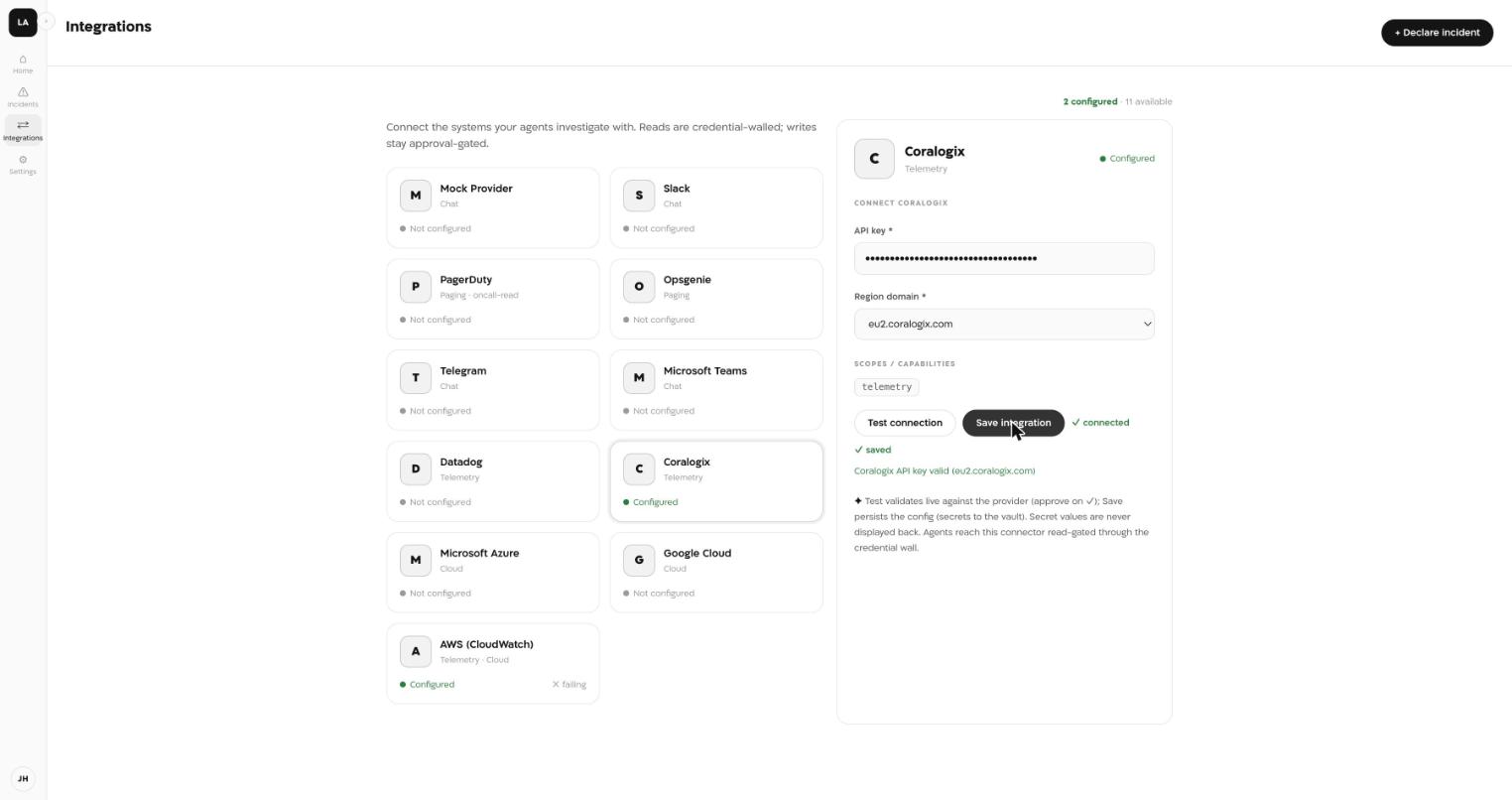Click the LA workspace logo
Screen dimensions: 1512x800
(23, 22)
